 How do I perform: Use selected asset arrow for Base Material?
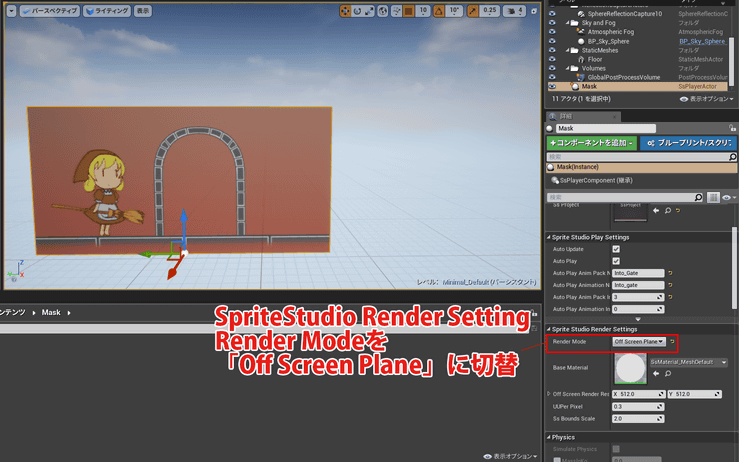(x=656, y=373)
